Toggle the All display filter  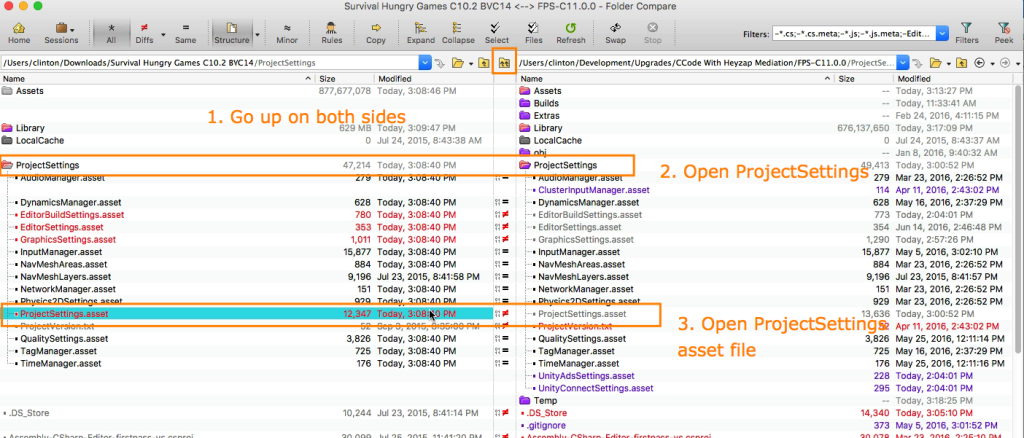111,33
